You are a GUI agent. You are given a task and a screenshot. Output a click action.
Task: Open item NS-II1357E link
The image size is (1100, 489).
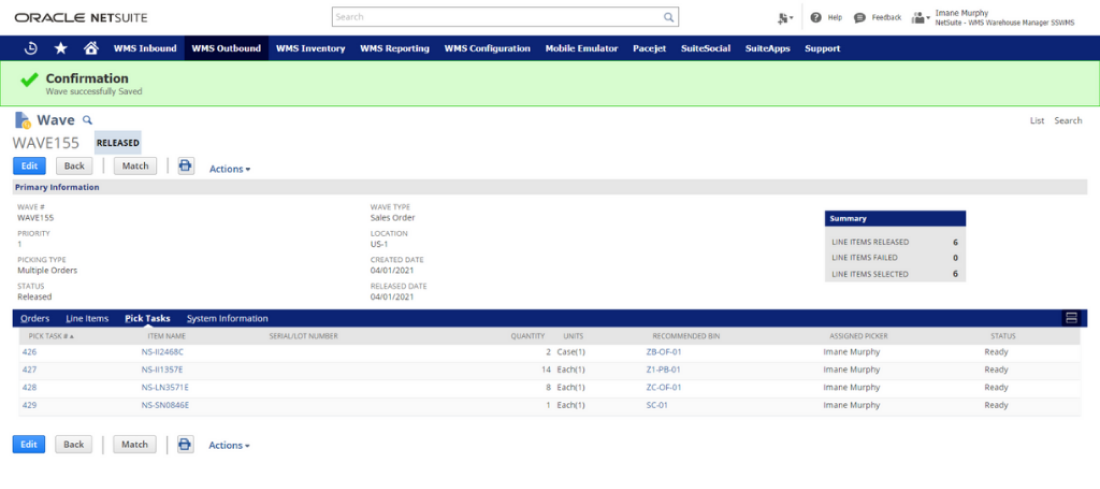163,370
